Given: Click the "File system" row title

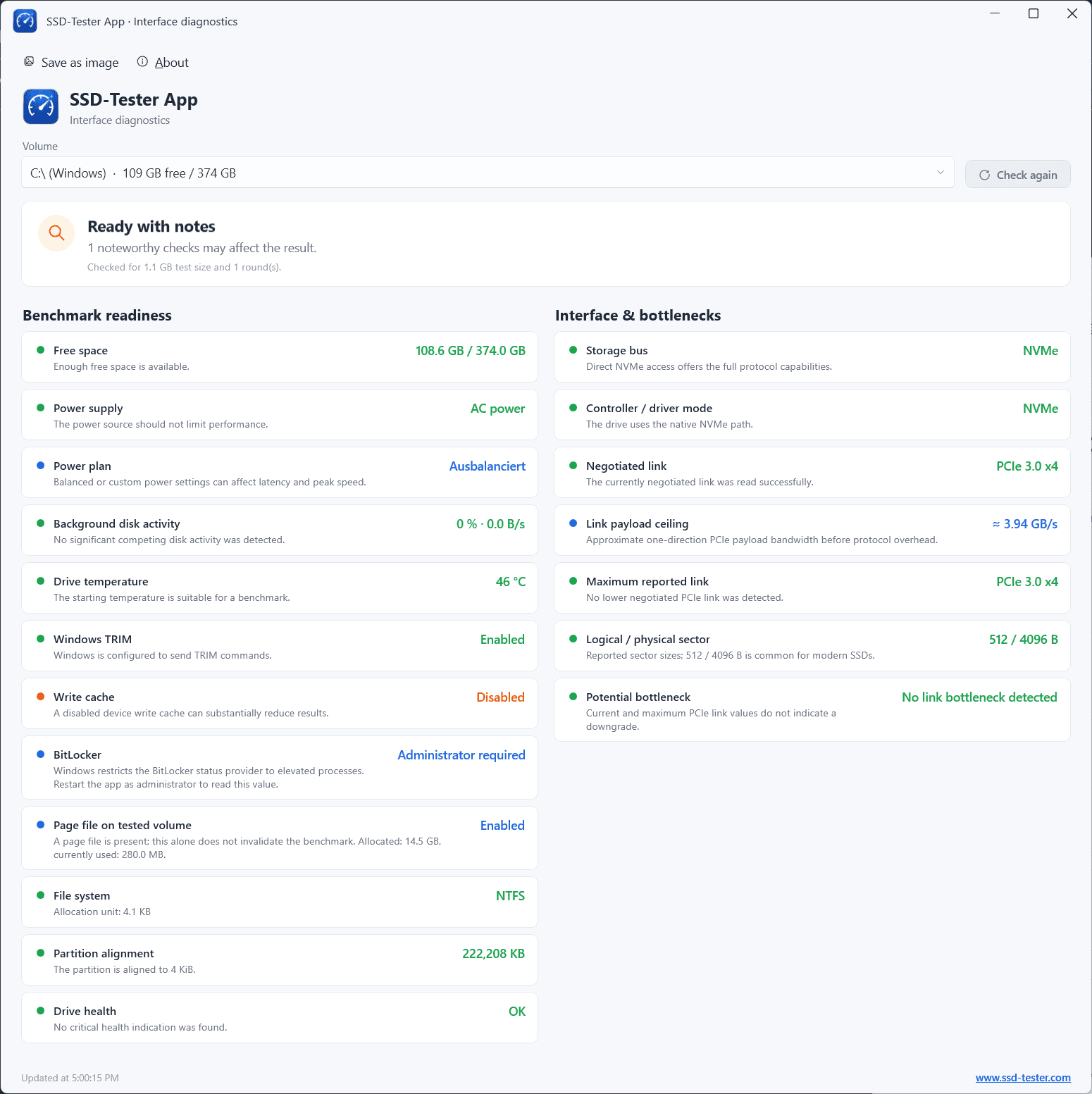Looking at the screenshot, I should (x=82, y=896).
